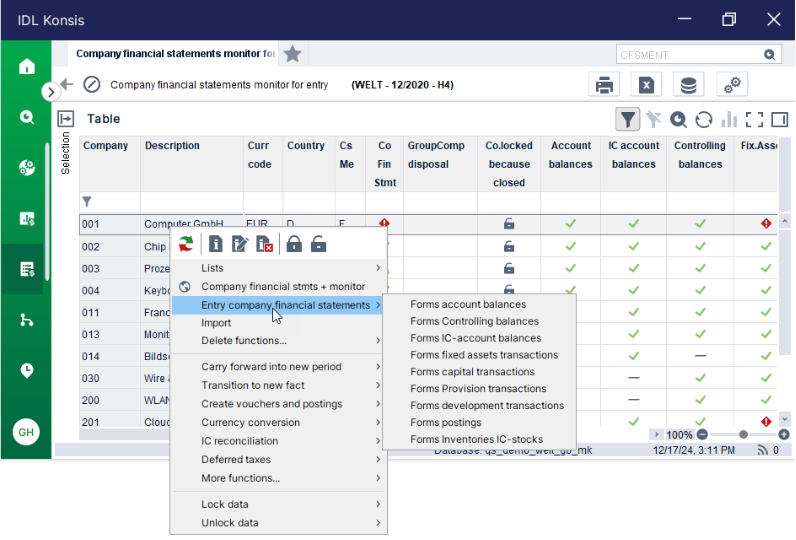Open the Home icon in the sidebar
This screenshot has height=540, width=796.
click(26, 66)
